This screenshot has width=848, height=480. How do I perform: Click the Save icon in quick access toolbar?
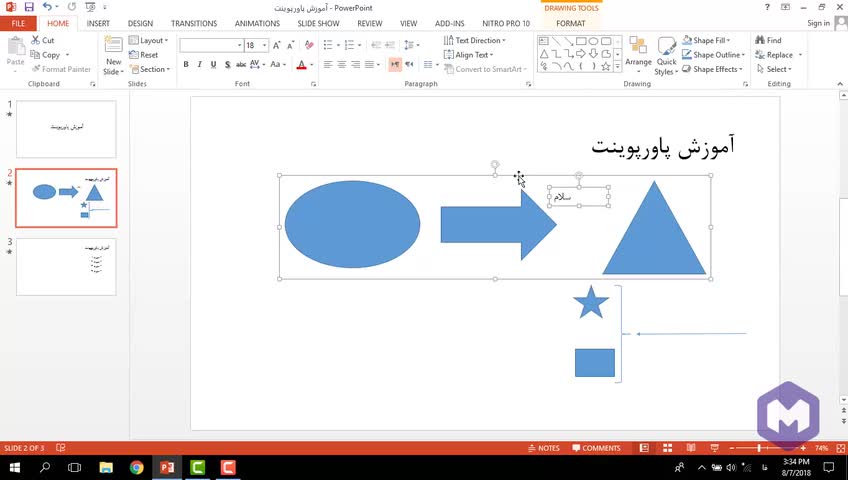tap(29, 7)
